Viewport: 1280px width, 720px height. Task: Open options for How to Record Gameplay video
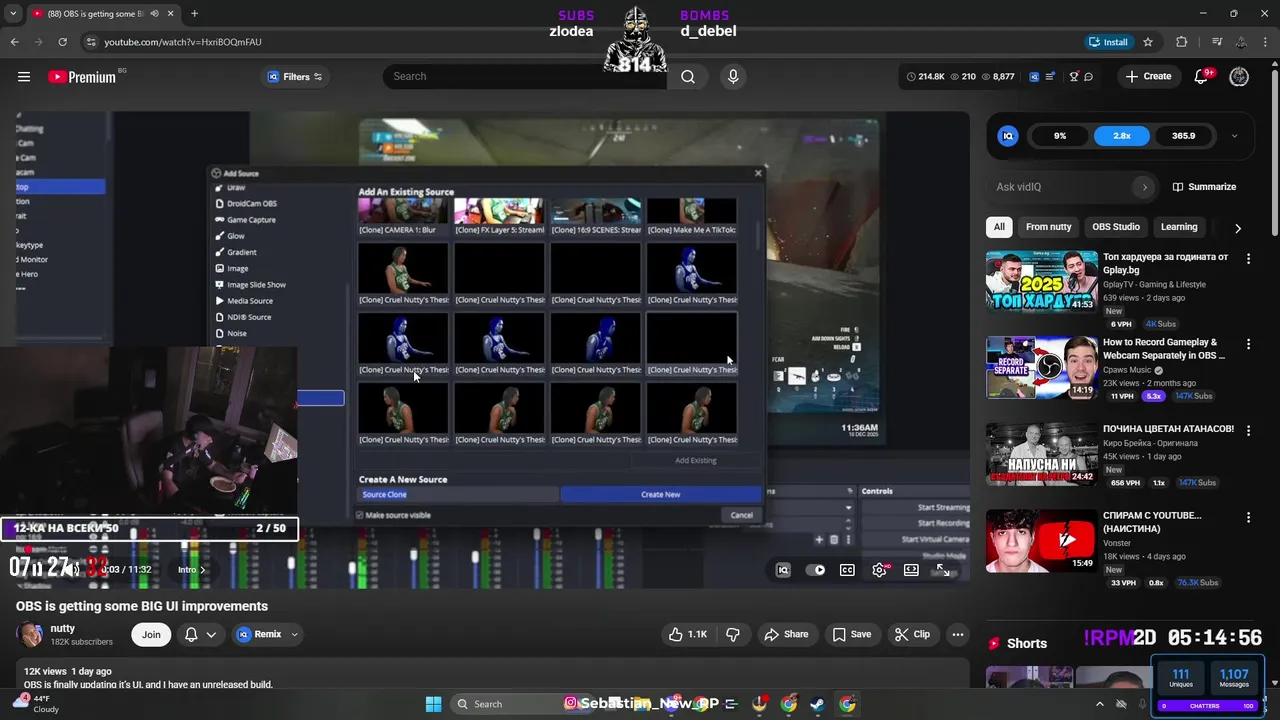[x=1248, y=344]
